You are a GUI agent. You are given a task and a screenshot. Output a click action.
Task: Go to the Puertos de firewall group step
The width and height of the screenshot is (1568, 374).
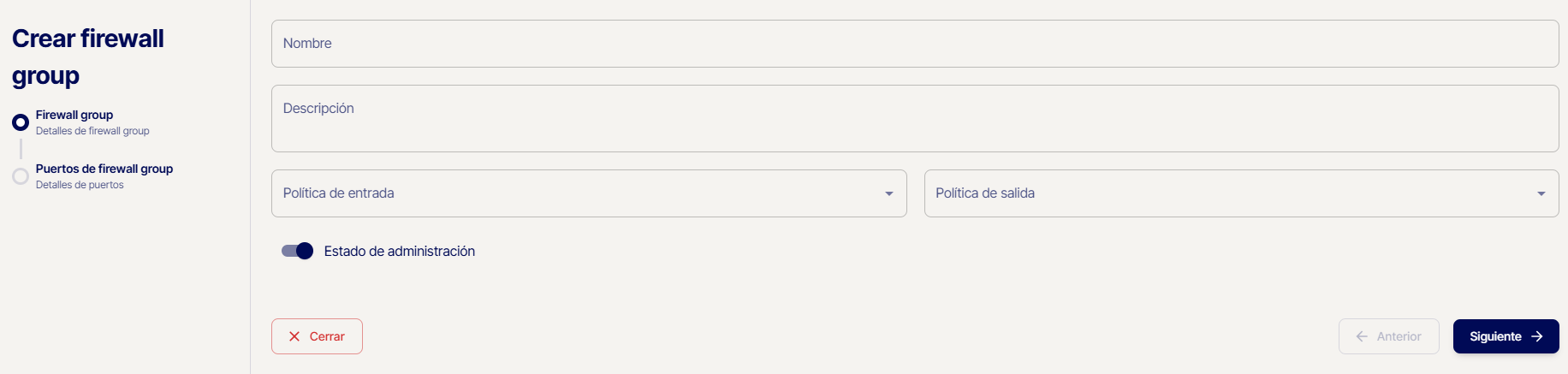pos(104,169)
